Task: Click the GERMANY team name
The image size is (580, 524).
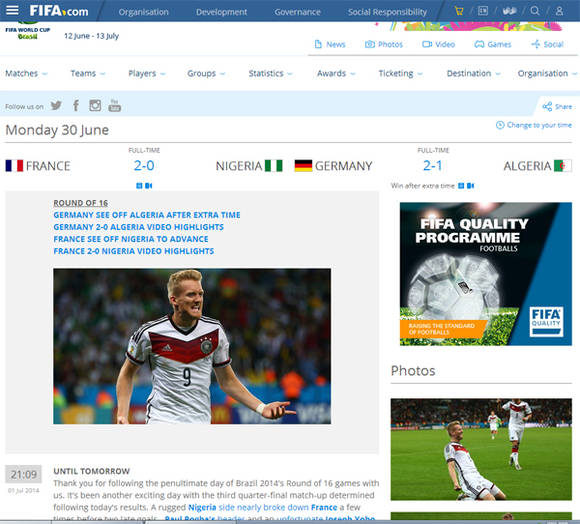Action: 344,166
